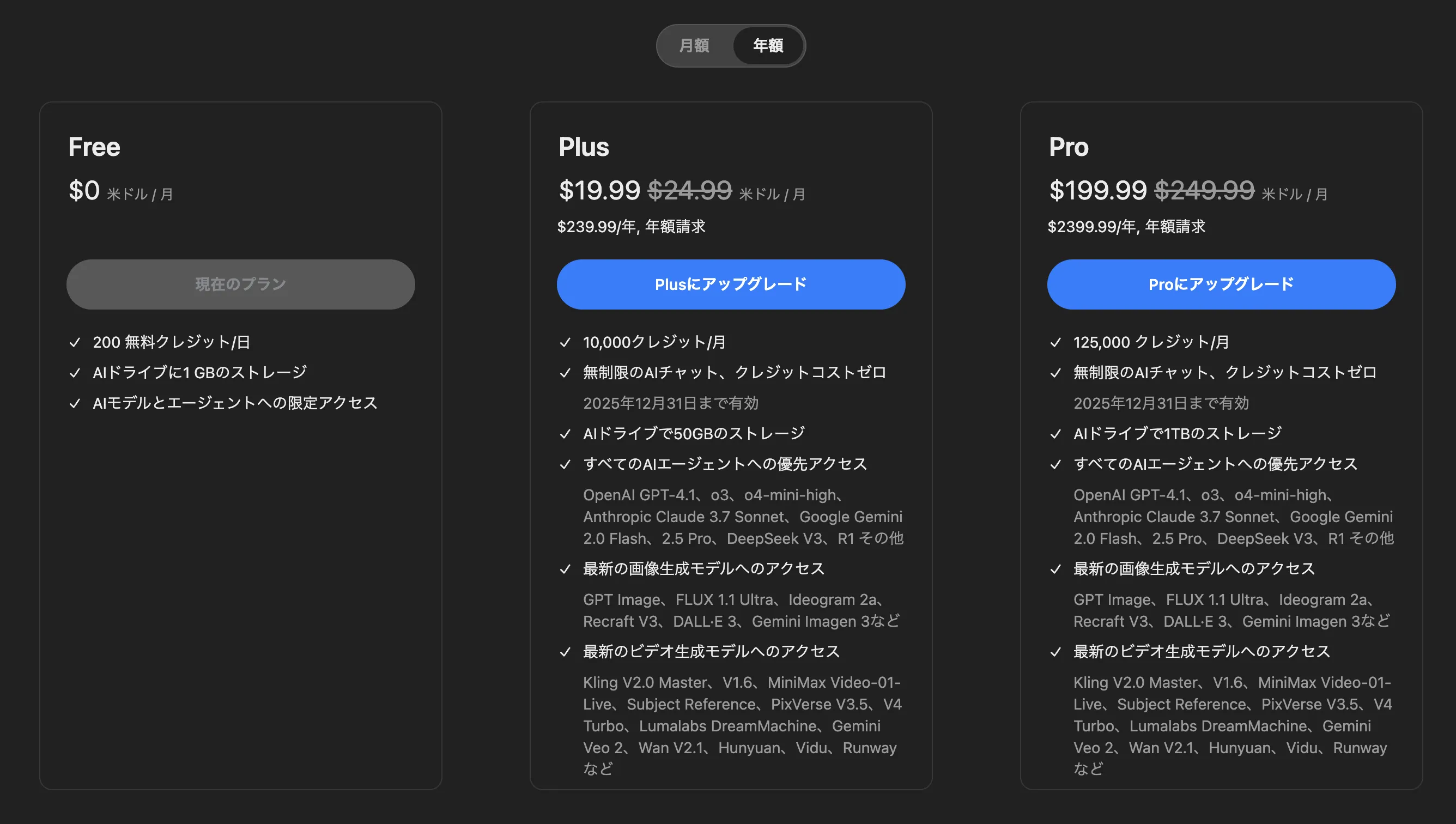Click Proにアップグレード button
The width and height of the screenshot is (1456, 824).
(1221, 284)
